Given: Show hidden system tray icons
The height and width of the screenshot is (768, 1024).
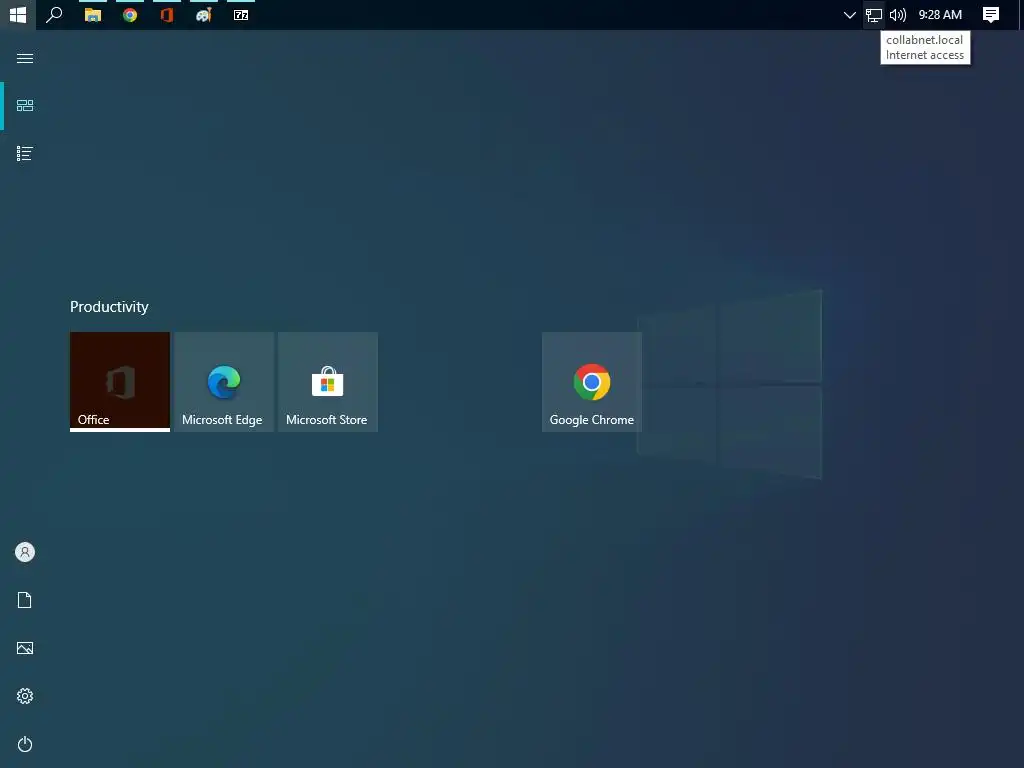Looking at the screenshot, I should click(850, 14).
